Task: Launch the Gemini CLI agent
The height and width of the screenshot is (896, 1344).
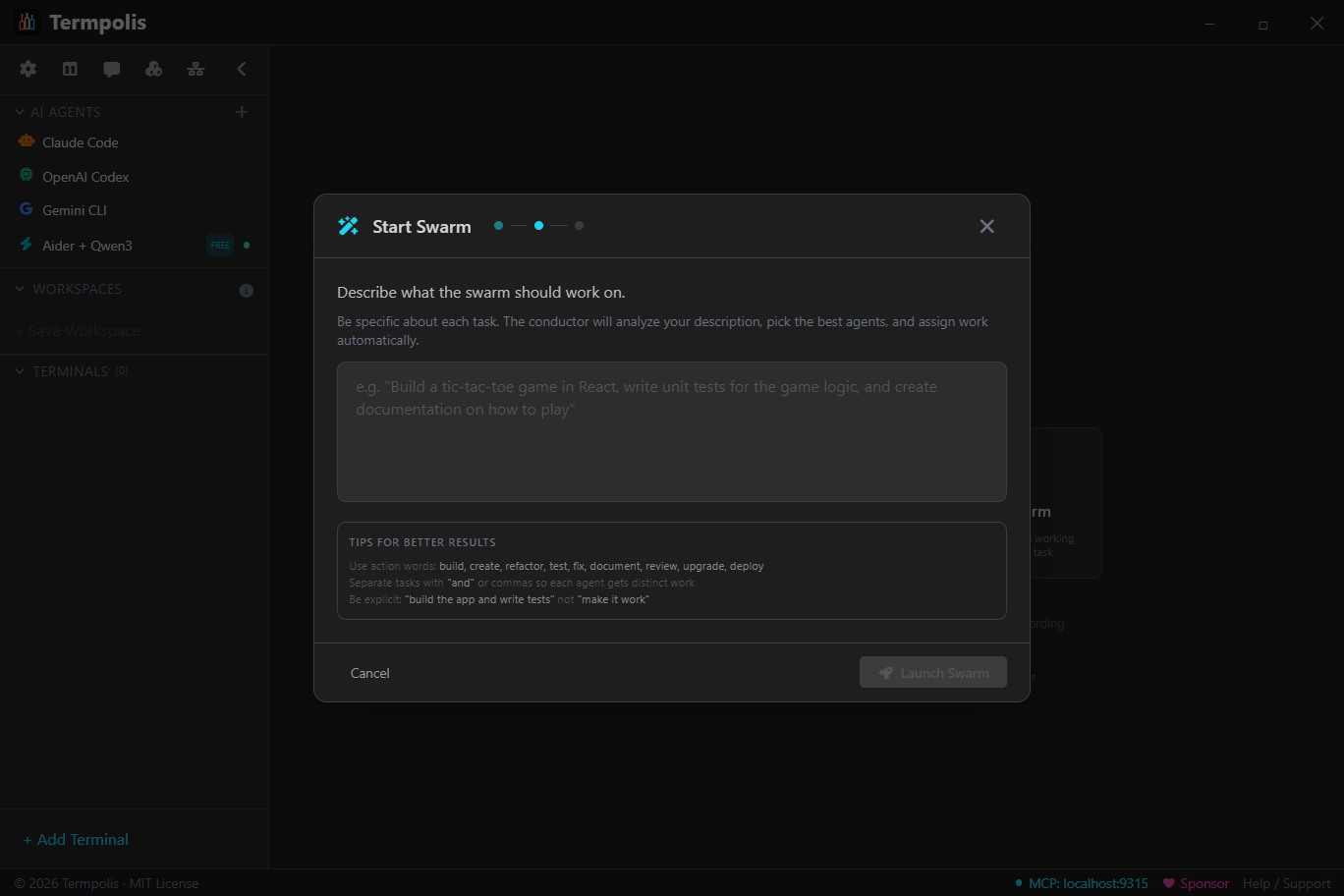Action: point(74,209)
